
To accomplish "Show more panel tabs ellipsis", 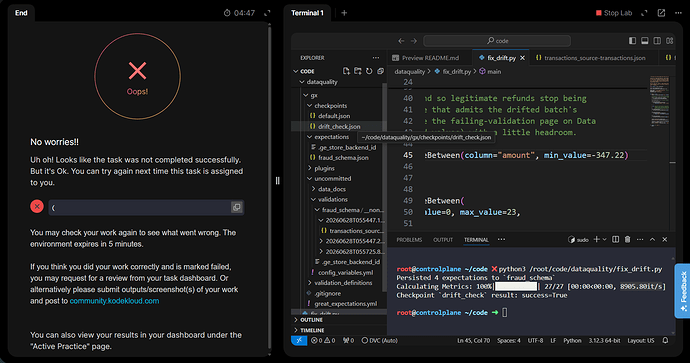I will (501, 239).
